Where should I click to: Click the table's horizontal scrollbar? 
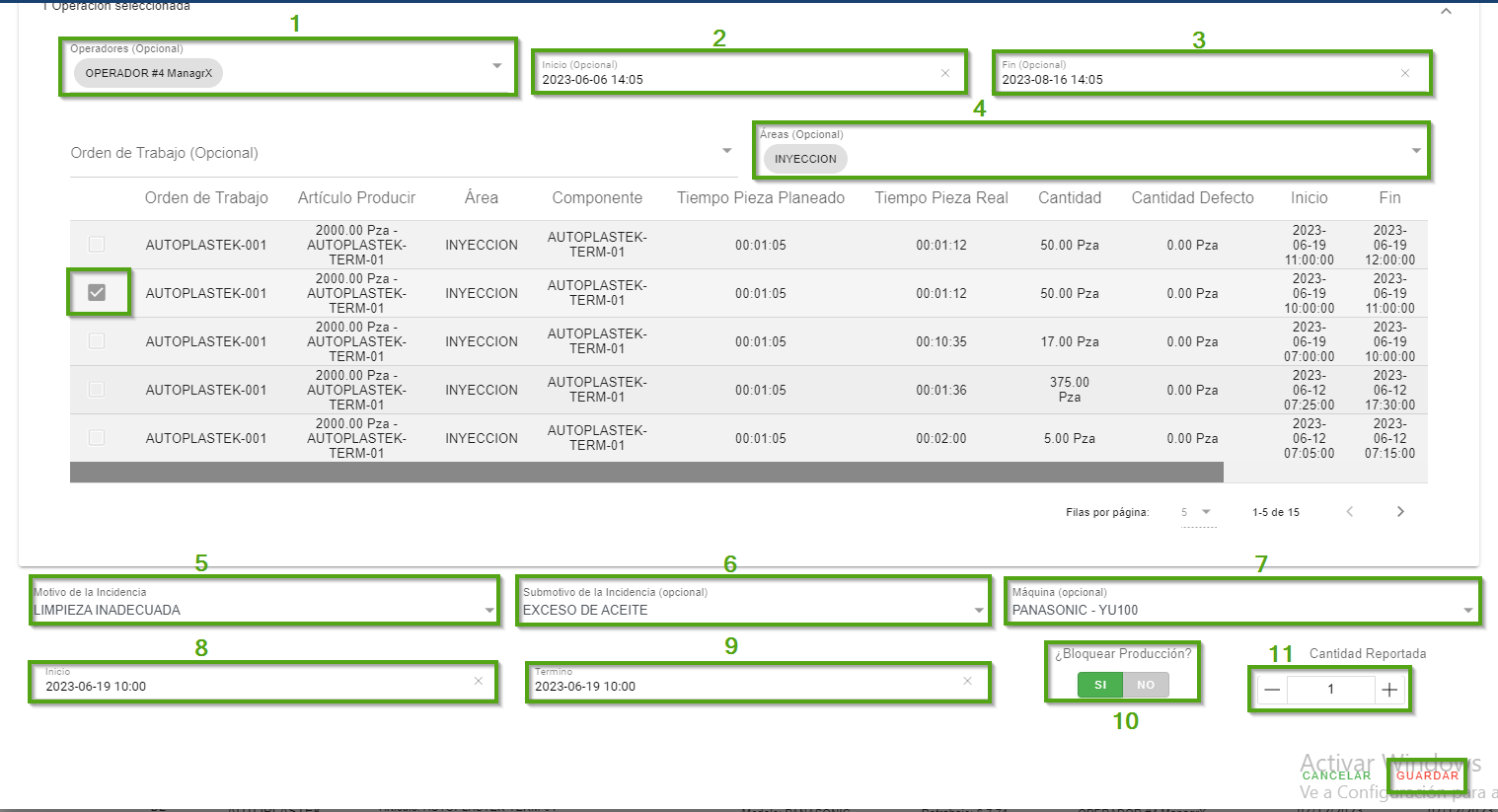646,473
